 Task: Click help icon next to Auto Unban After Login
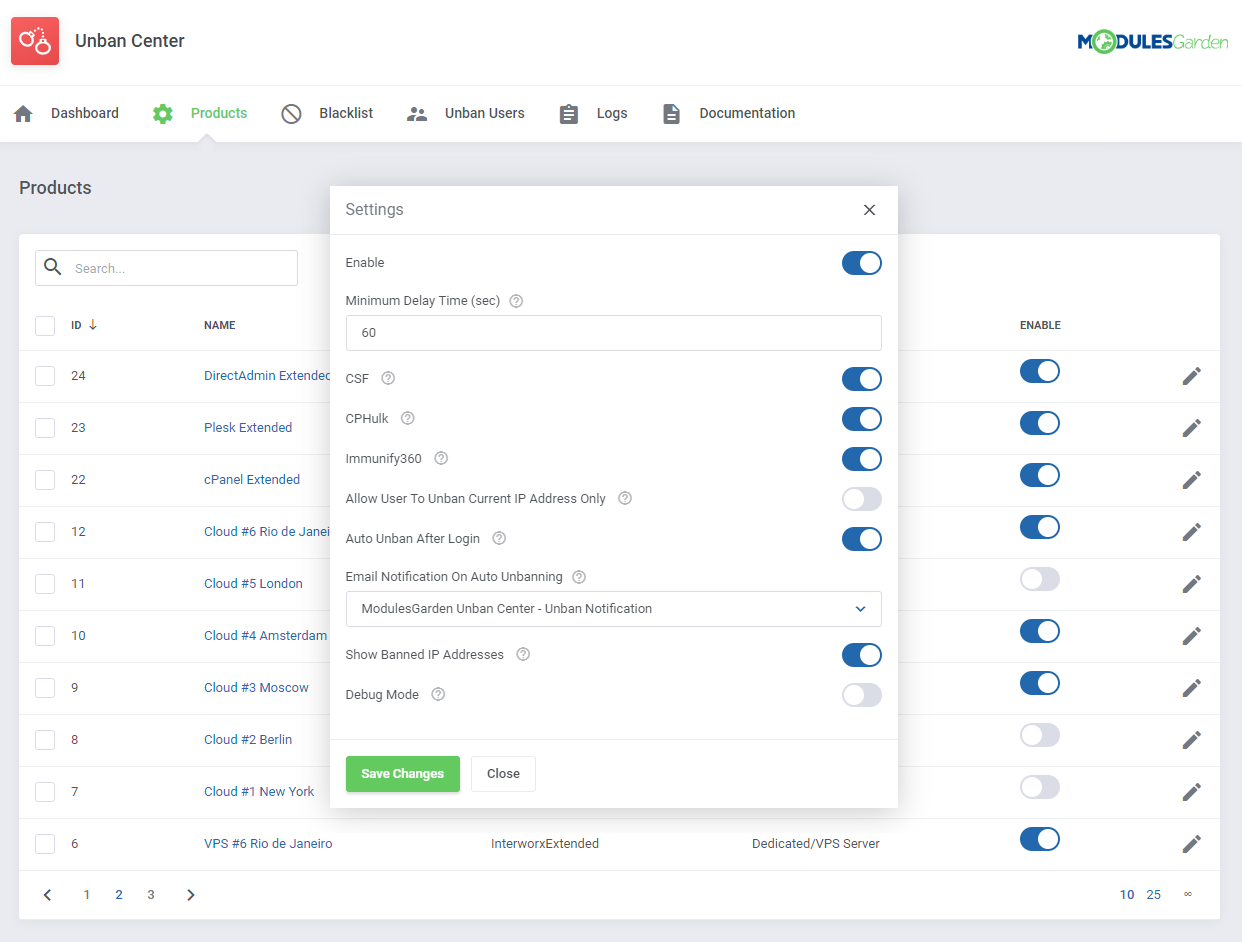point(499,539)
